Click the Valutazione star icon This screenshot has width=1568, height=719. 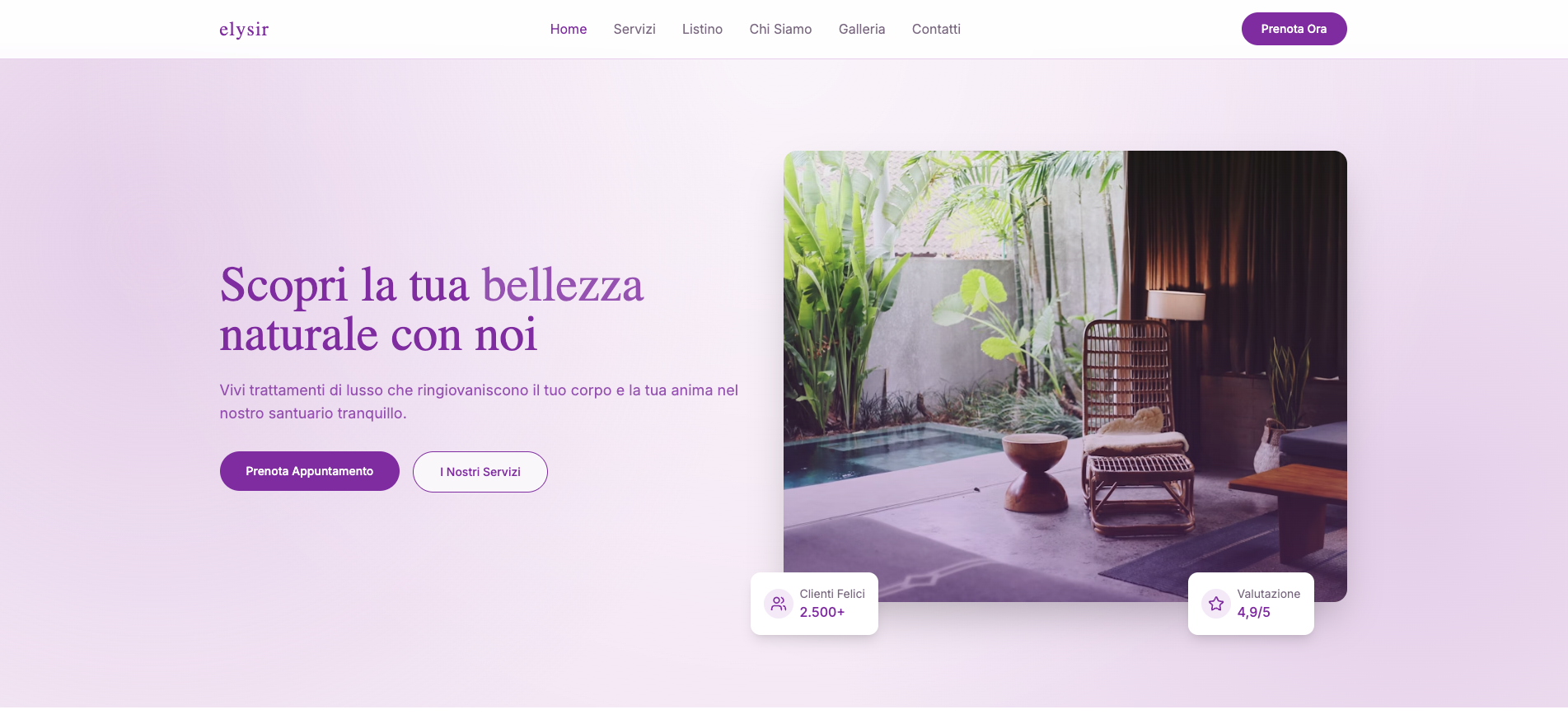(x=1215, y=604)
